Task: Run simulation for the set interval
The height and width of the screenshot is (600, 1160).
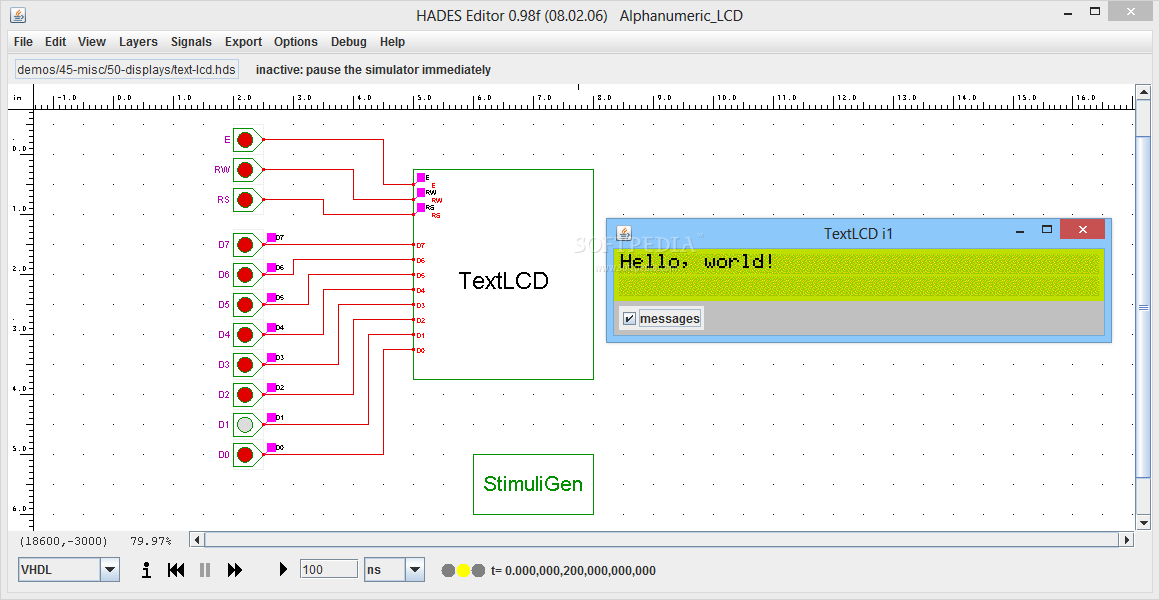Action: tap(283, 570)
